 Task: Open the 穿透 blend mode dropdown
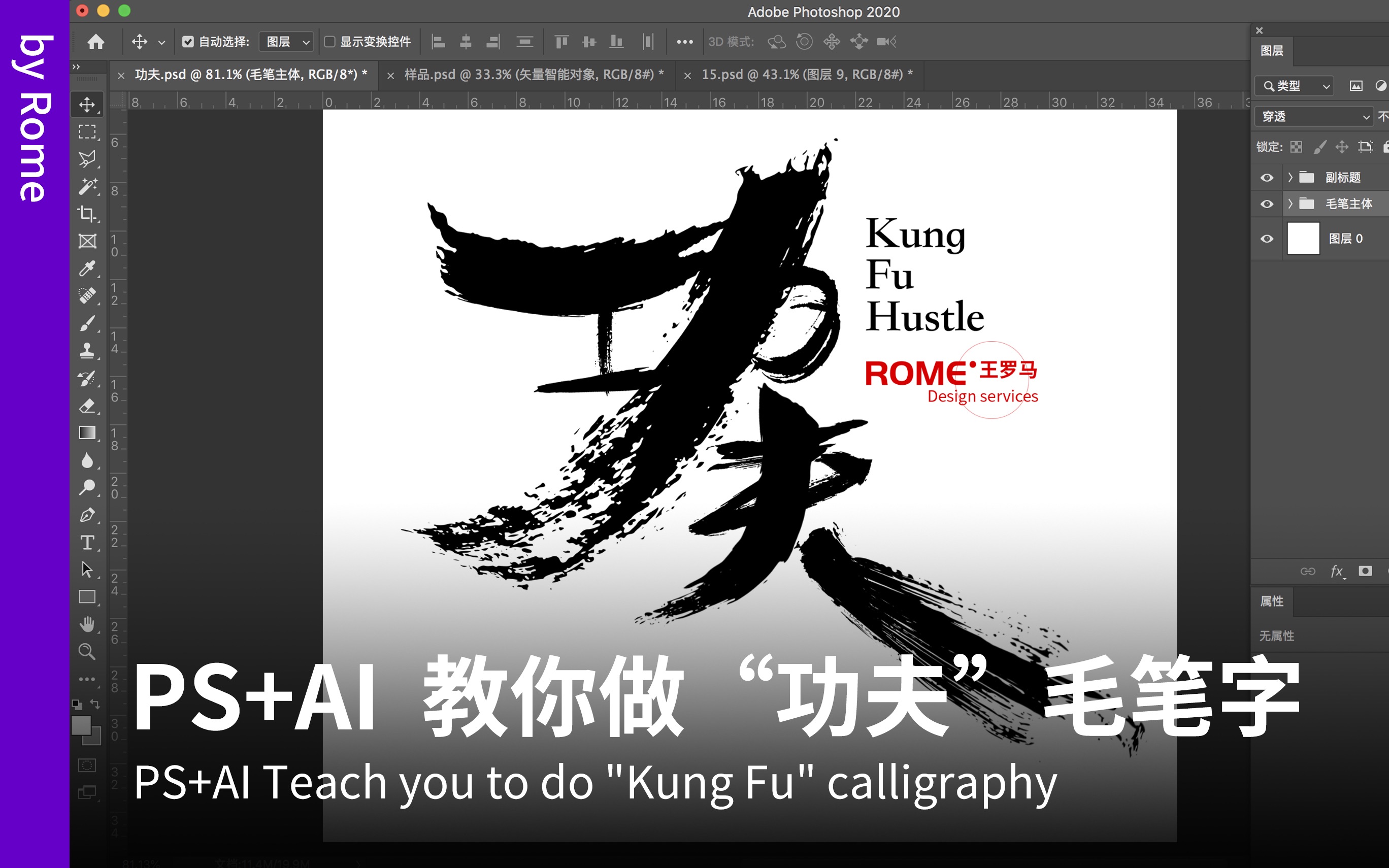(1314, 117)
